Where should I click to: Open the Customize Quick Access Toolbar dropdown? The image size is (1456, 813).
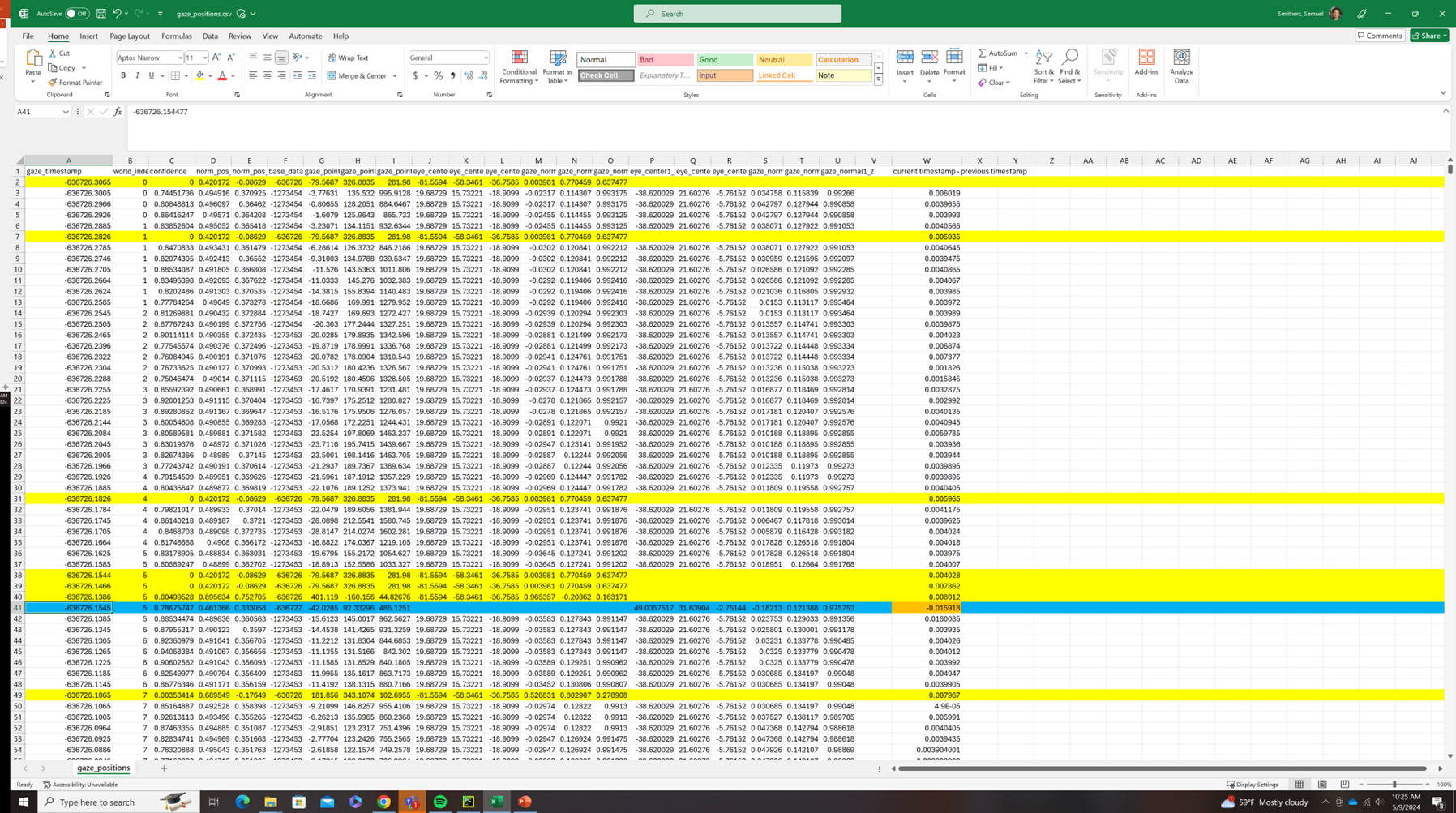click(x=160, y=14)
